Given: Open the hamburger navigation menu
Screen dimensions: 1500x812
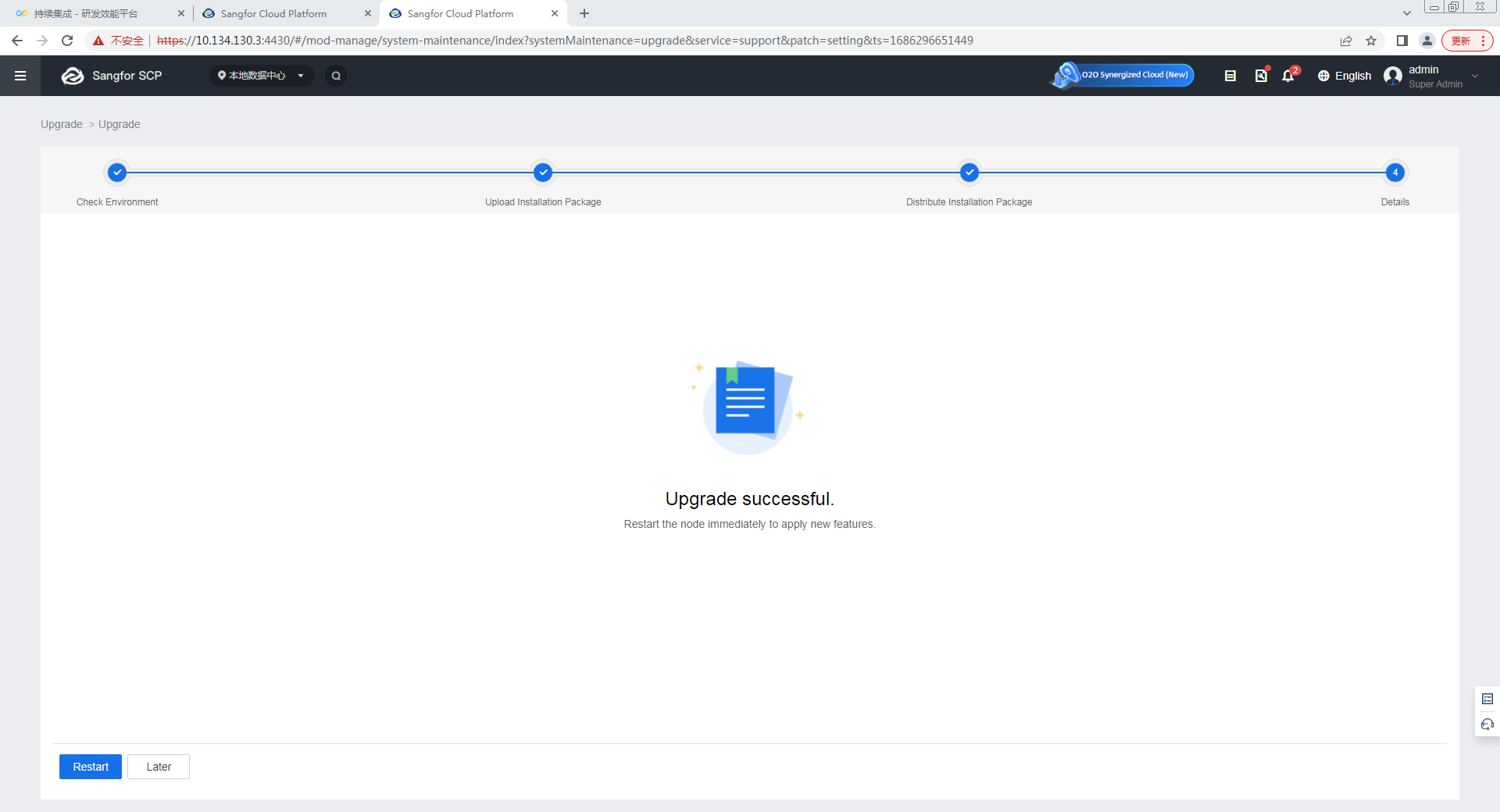Looking at the screenshot, I should point(20,76).
